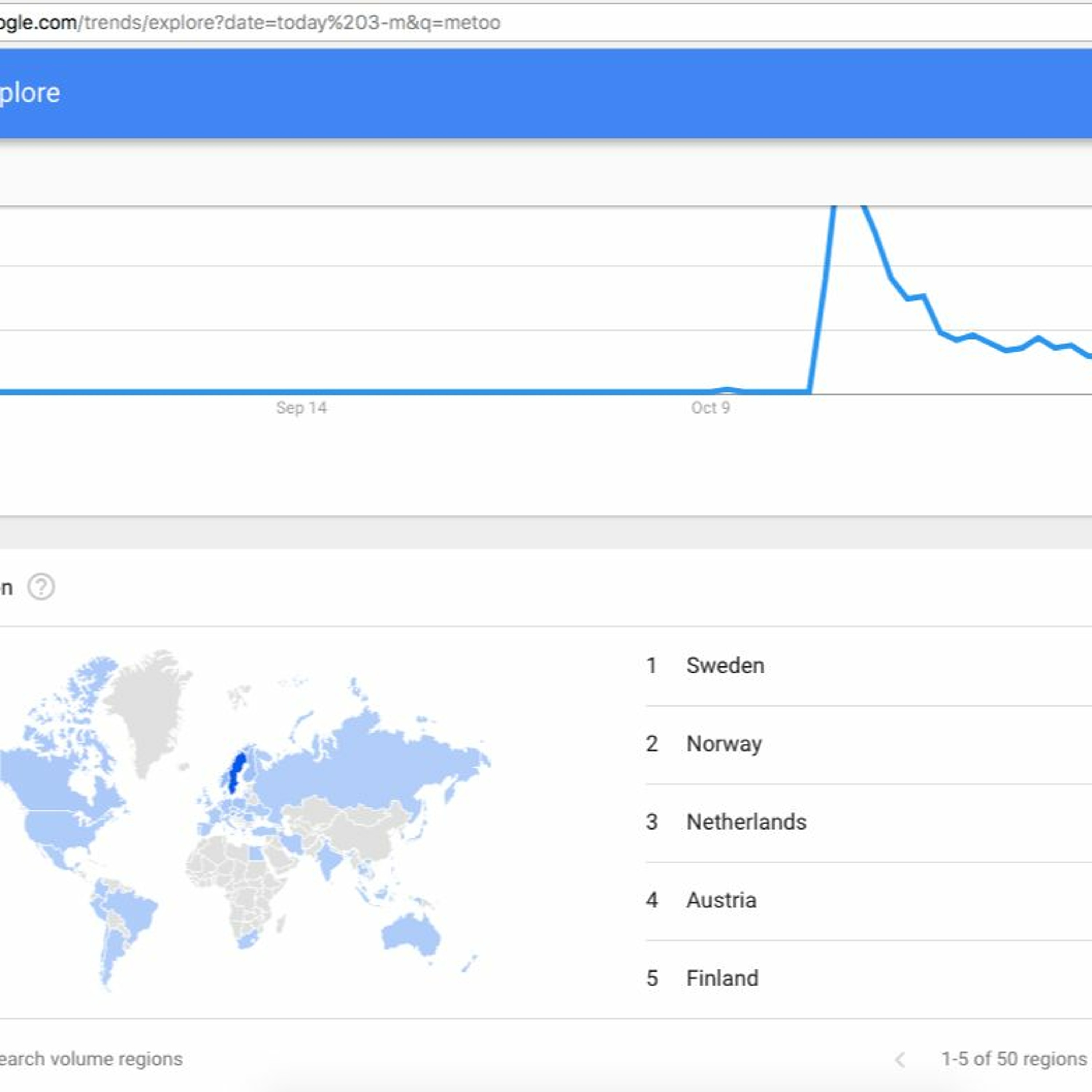The height and width of the screenshot is (1092, 1092).
Task: Select Sweden in the ranked regions list
Action: click(x=725, y=665)
